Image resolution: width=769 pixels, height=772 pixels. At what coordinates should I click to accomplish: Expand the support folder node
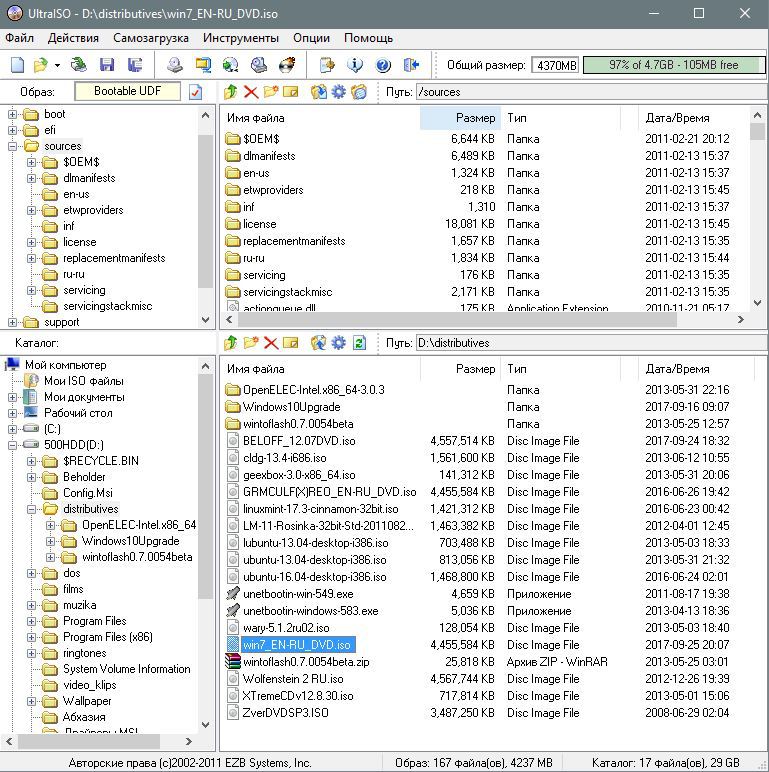click(12, 322)
